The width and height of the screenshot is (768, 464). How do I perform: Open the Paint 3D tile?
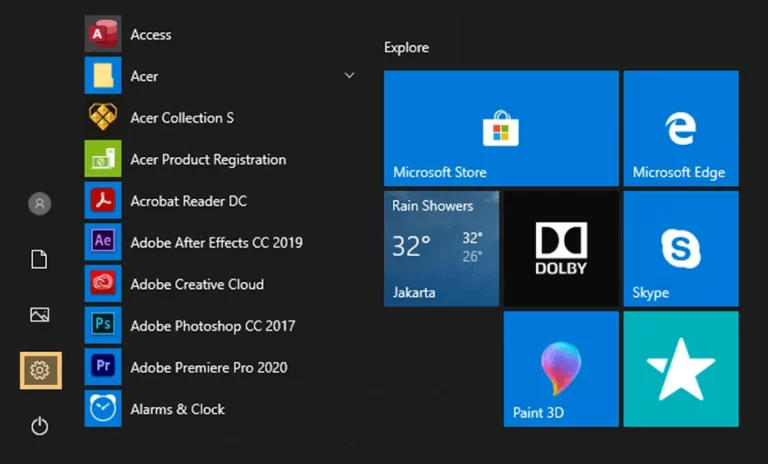coord(561,369)
